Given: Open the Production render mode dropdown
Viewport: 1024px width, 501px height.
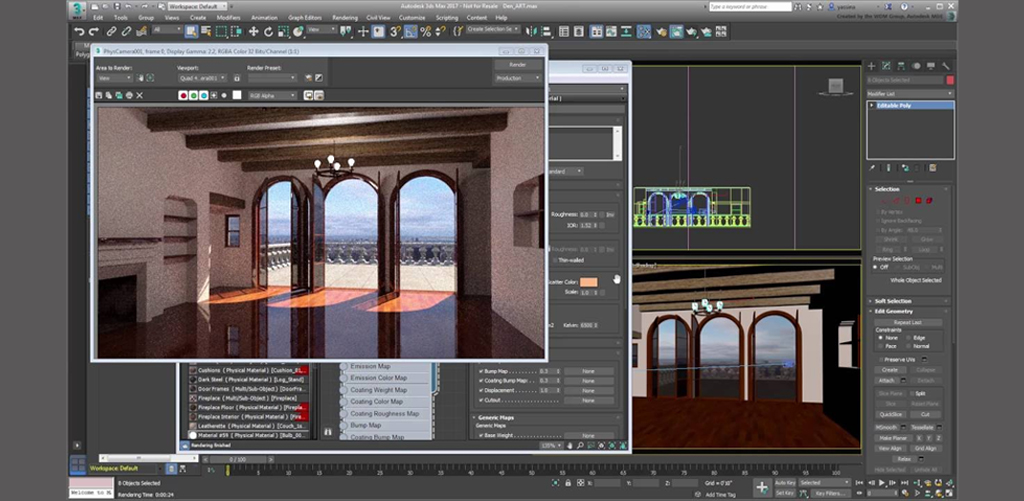Looking at the screenshot, I should click(518, 78).
